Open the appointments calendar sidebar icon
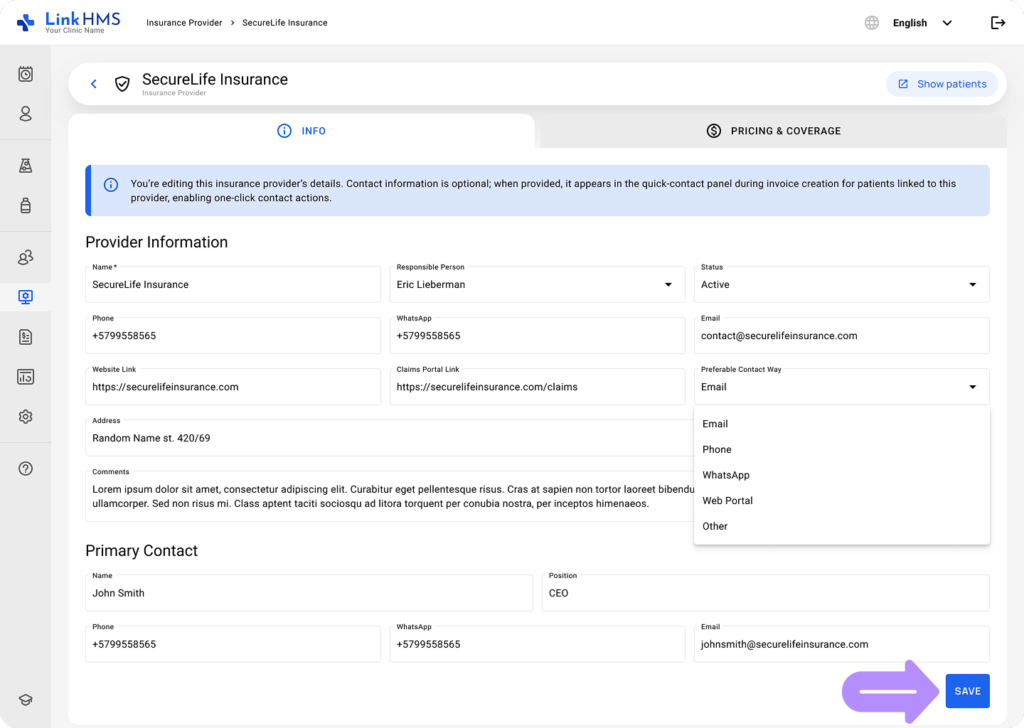 (25, 74)
